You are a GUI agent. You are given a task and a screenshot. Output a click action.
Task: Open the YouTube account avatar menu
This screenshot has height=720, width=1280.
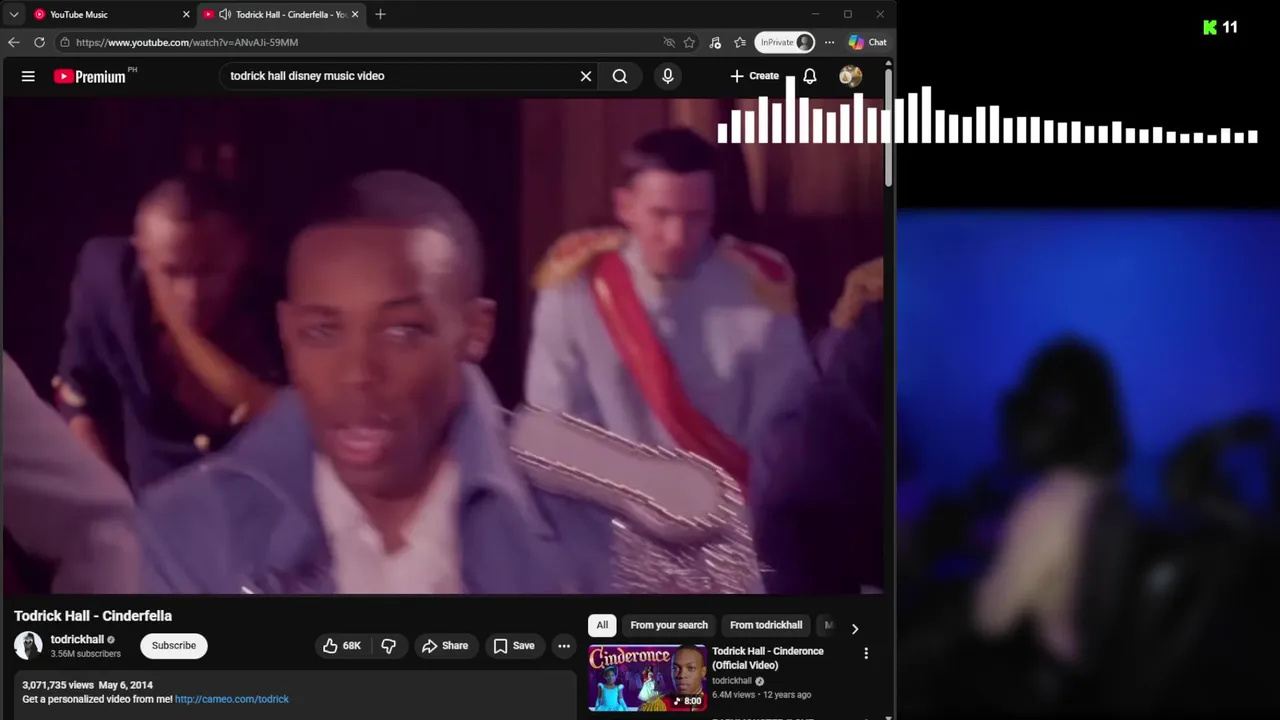point(851,76)
